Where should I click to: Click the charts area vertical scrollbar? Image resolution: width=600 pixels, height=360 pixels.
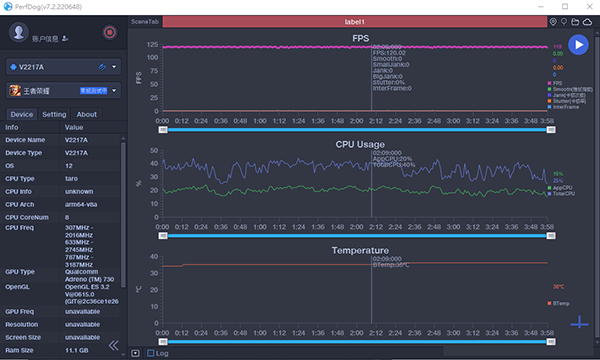click(597, 187)
